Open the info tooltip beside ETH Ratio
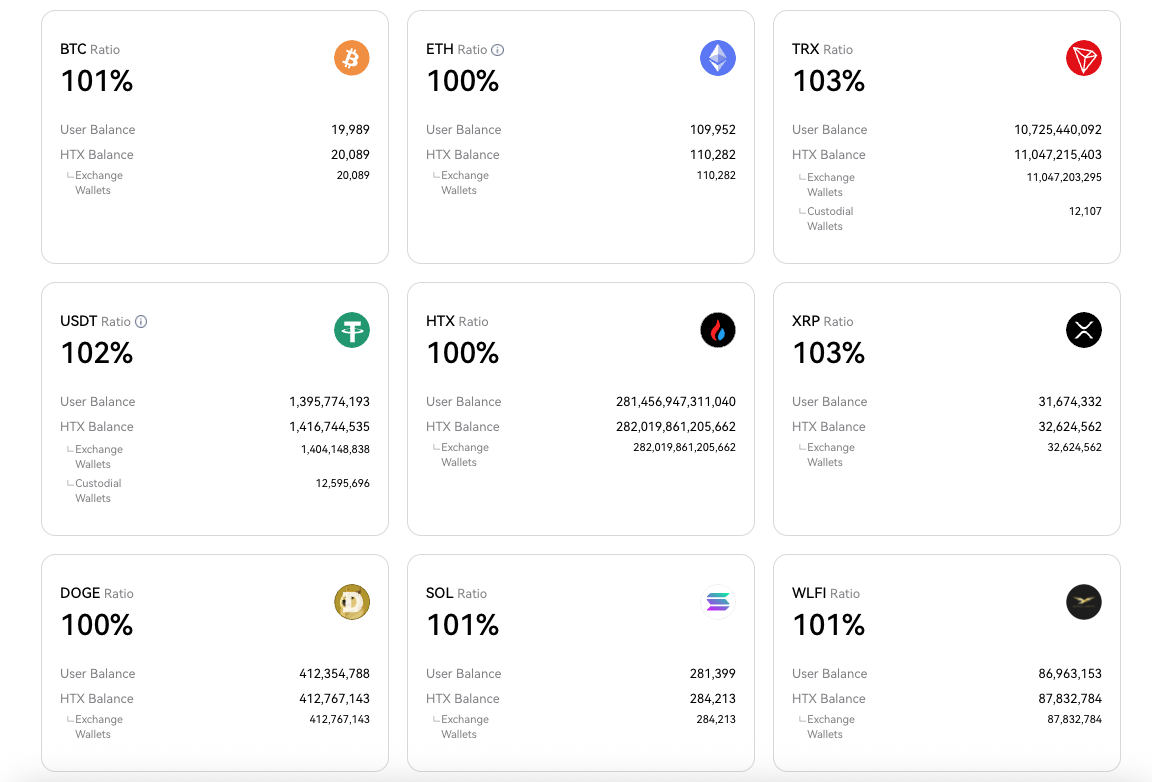1152x782 pixels. [x=498, y=50]
